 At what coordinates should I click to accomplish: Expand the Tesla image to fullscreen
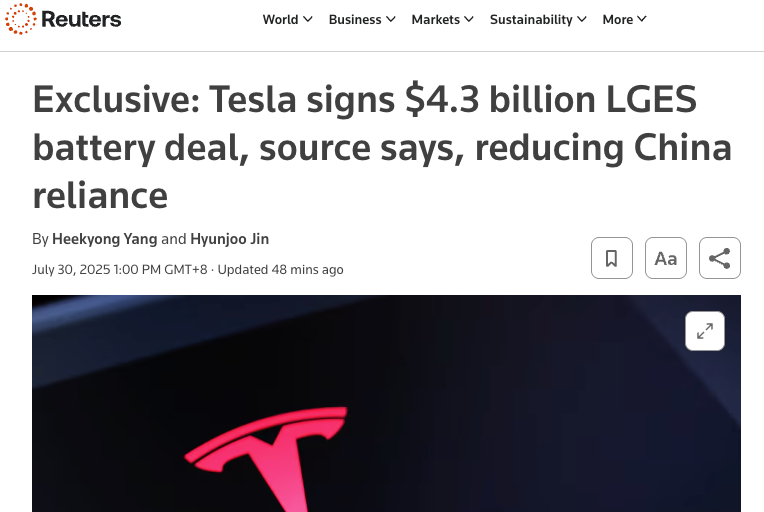coord(705,331)
